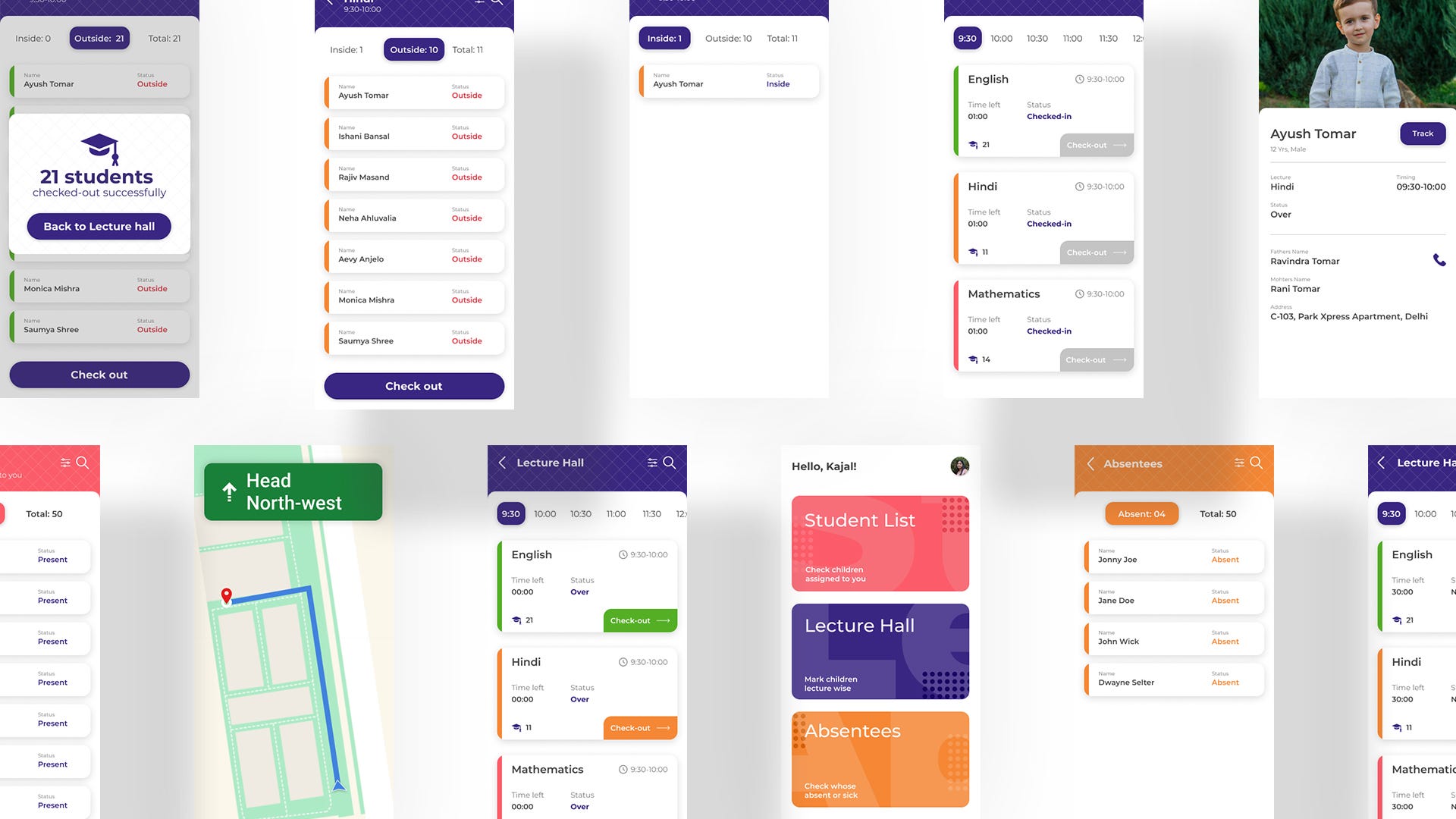Click the Track button for Ayush Tomar
This screenshot has width=1456, height=819.
click(x=1421, y=133)
